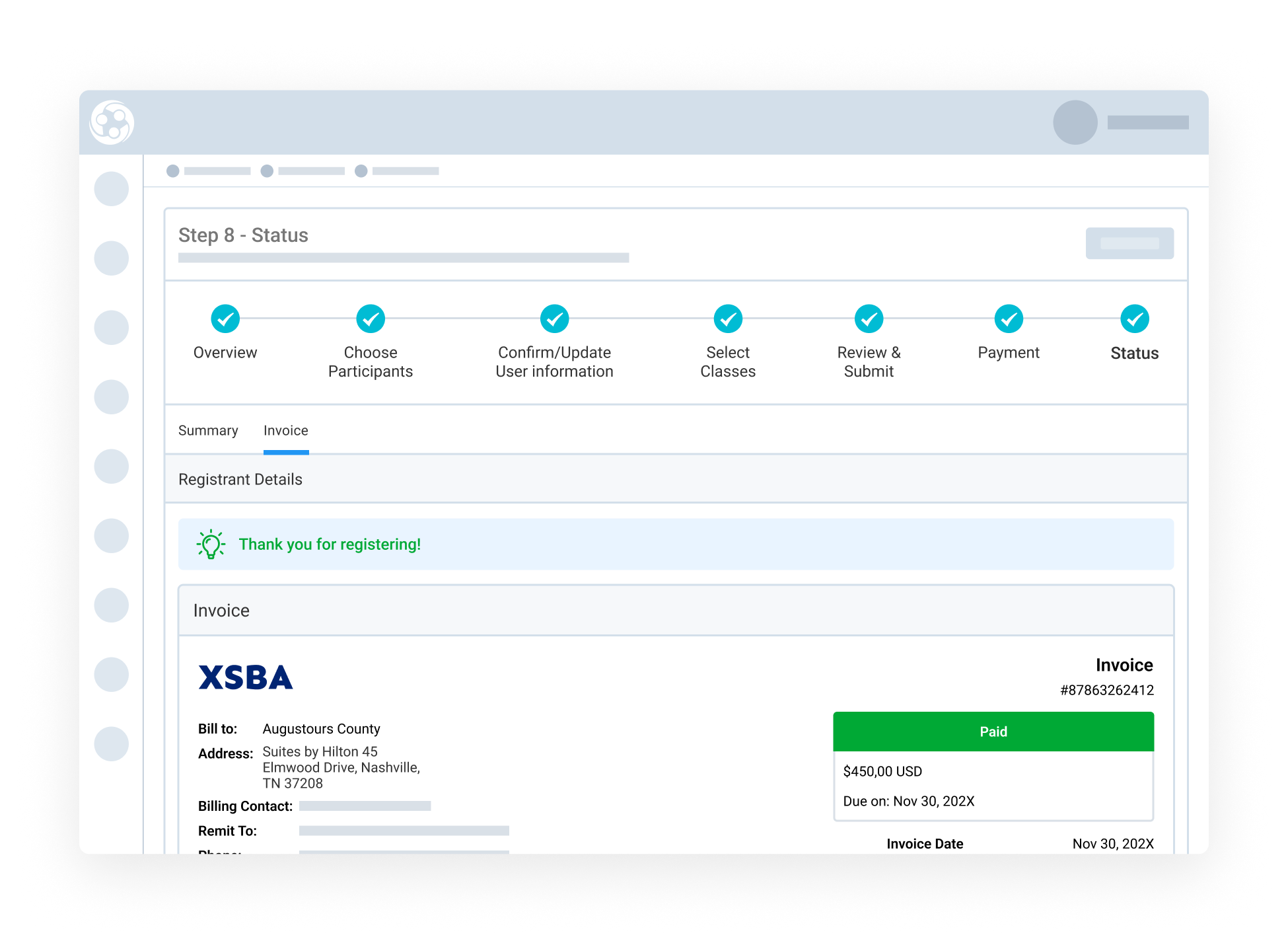Go to Review & Submit step checkmark
Screen dimensions: 1288x945
point(869,319)
